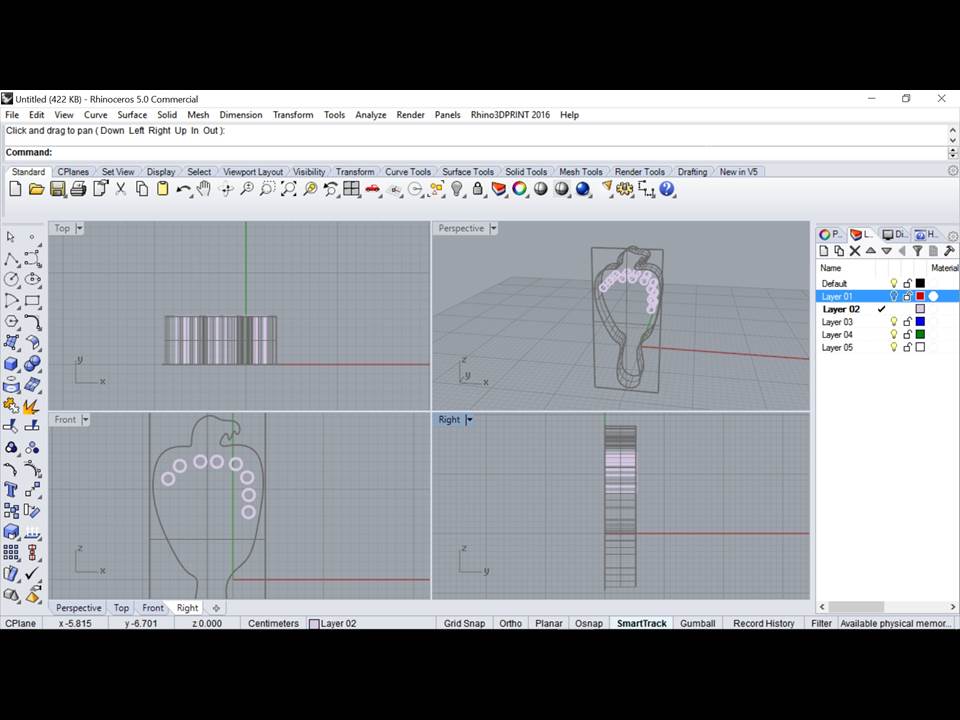Click the Help question mark icon
The height and width of the screenshot is (720, 960).
coord(667,189)
